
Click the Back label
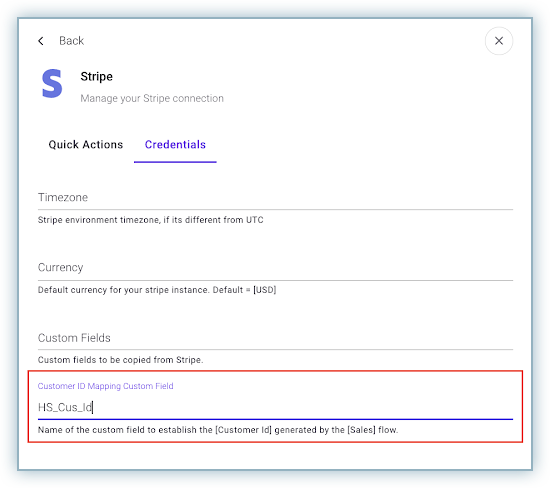(72, 41)
